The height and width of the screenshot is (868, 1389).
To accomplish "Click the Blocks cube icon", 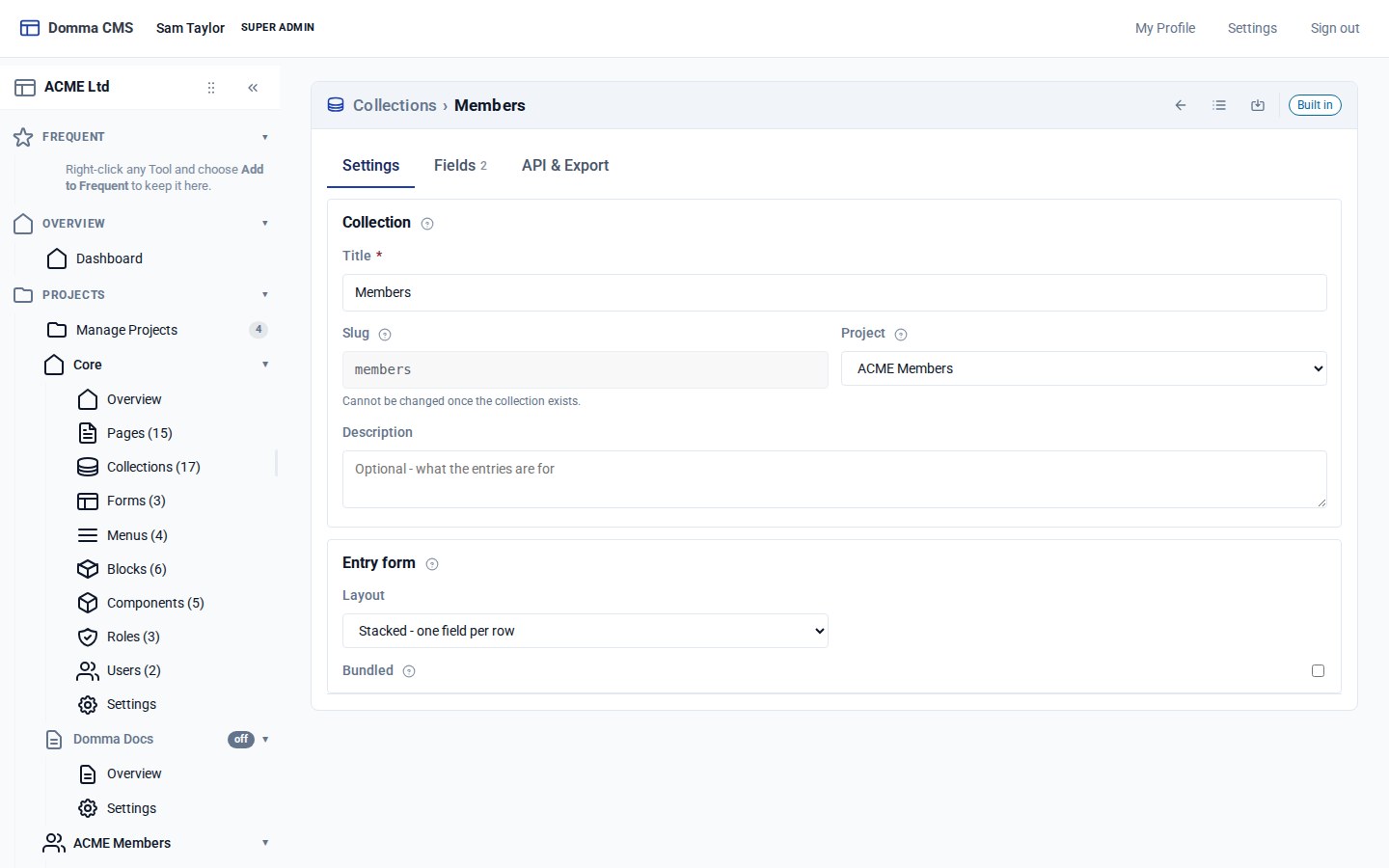I will click(88, 569).
